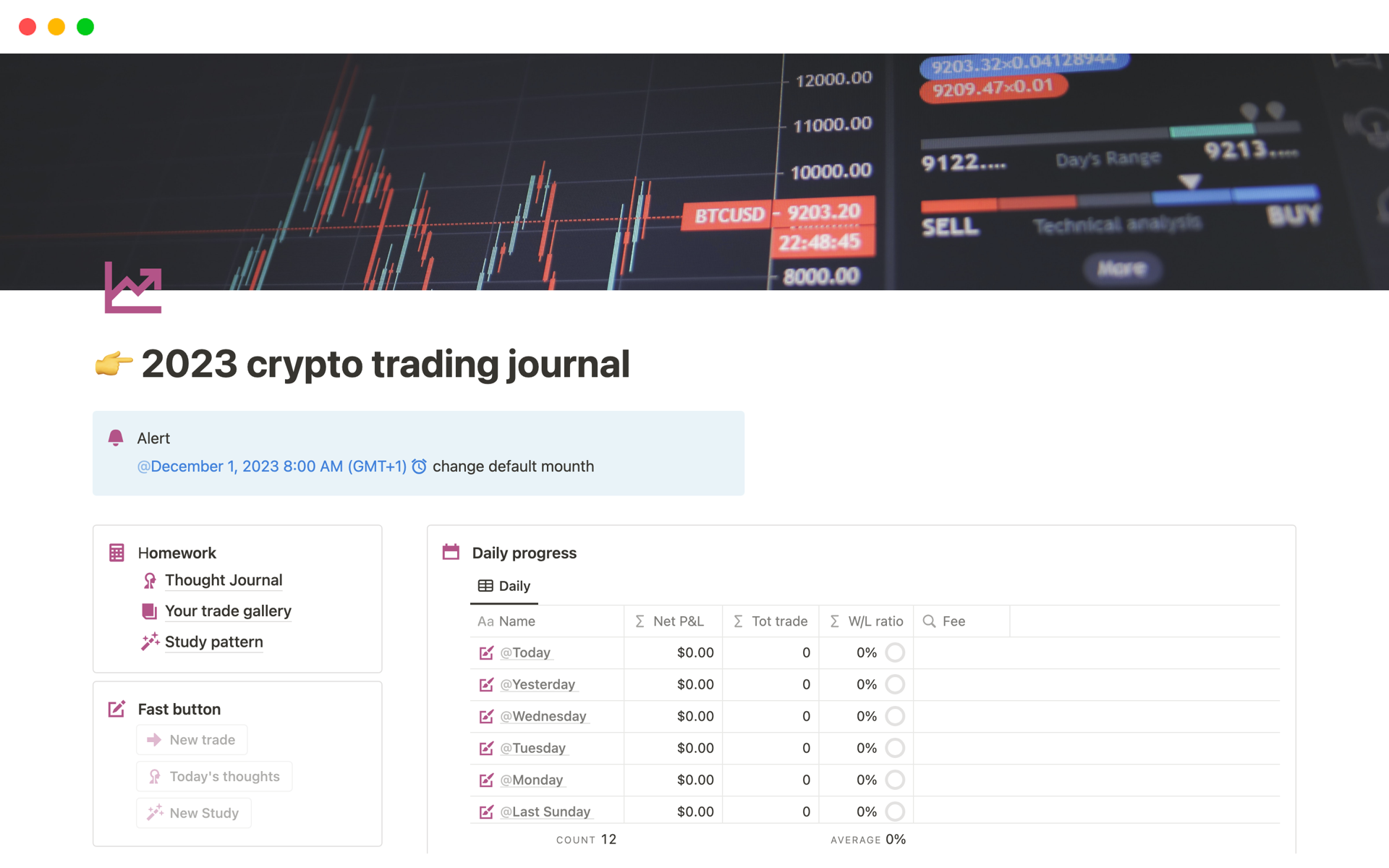Open the Thought Journal section
1389x868 pixels.
[x=223, y=579]
